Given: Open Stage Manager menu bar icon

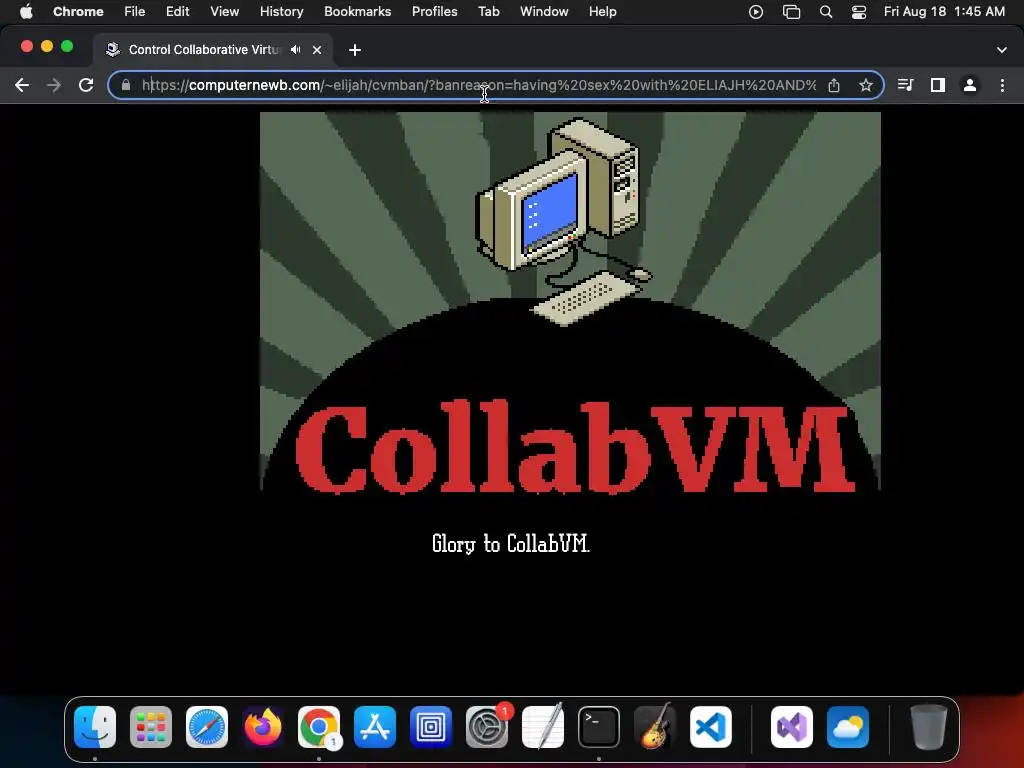Looking at the screenshot, I should (791, 12).
